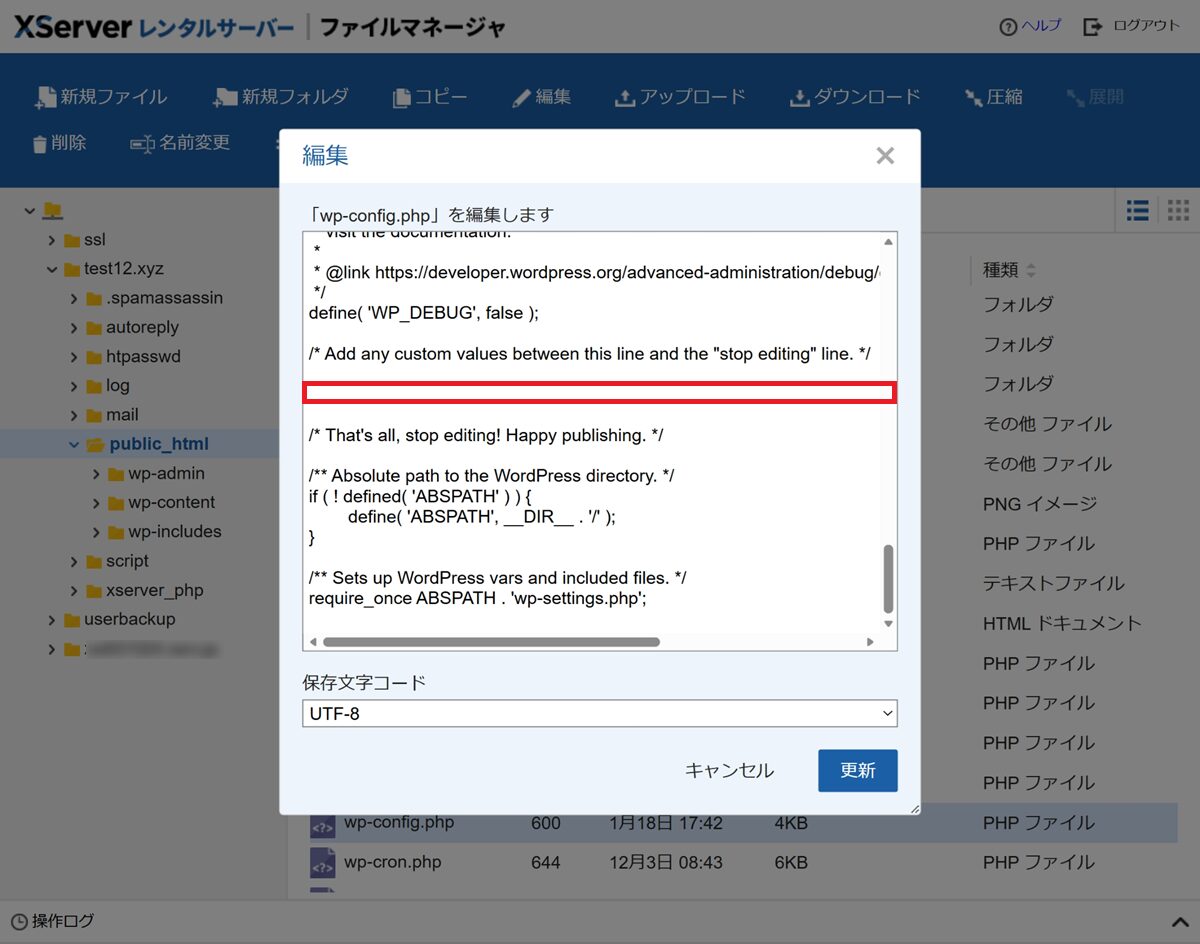Click the Rename (名前変更) icon

[x=142, y=144]
